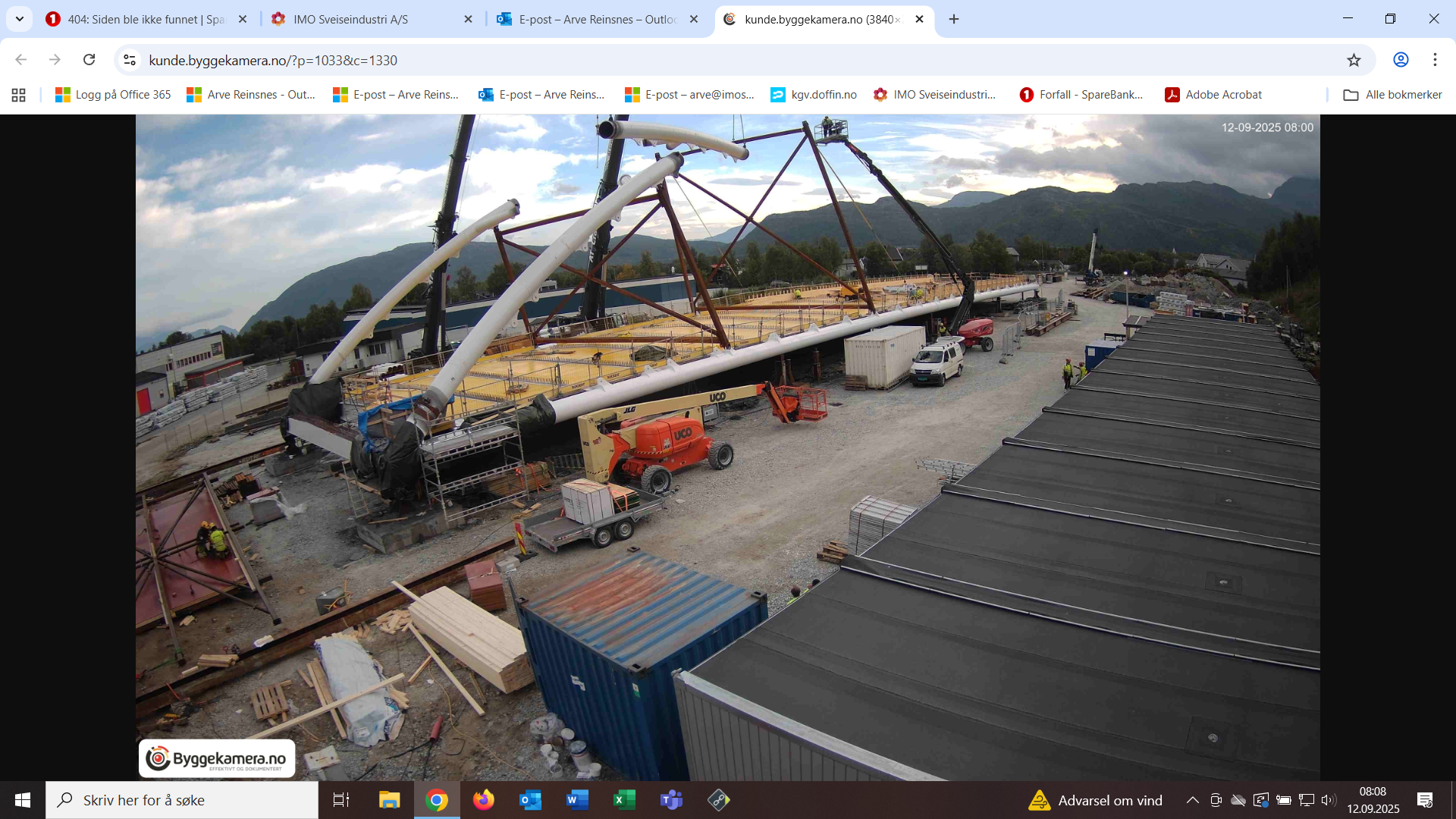
Task: Click the site information icon in address bar
Action: click(130, 60)
